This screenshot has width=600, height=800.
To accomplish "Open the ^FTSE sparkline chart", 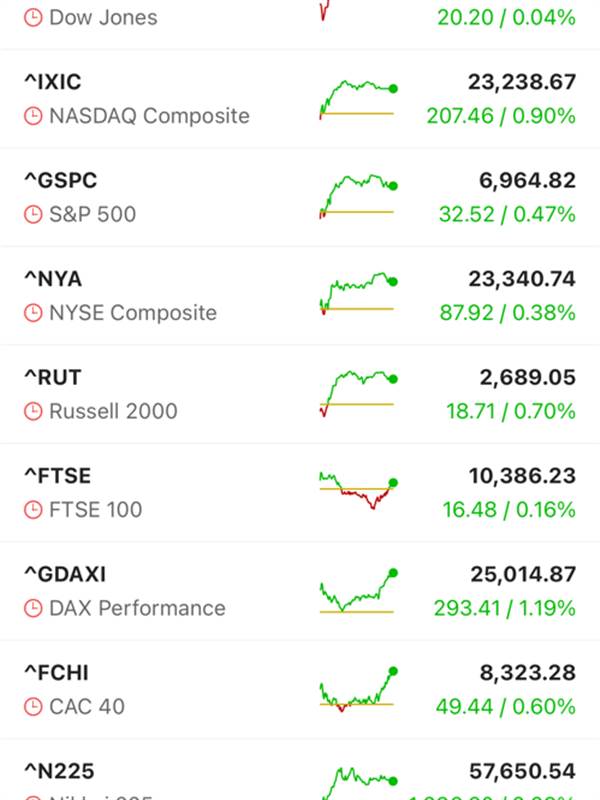I will pos(357,491).
